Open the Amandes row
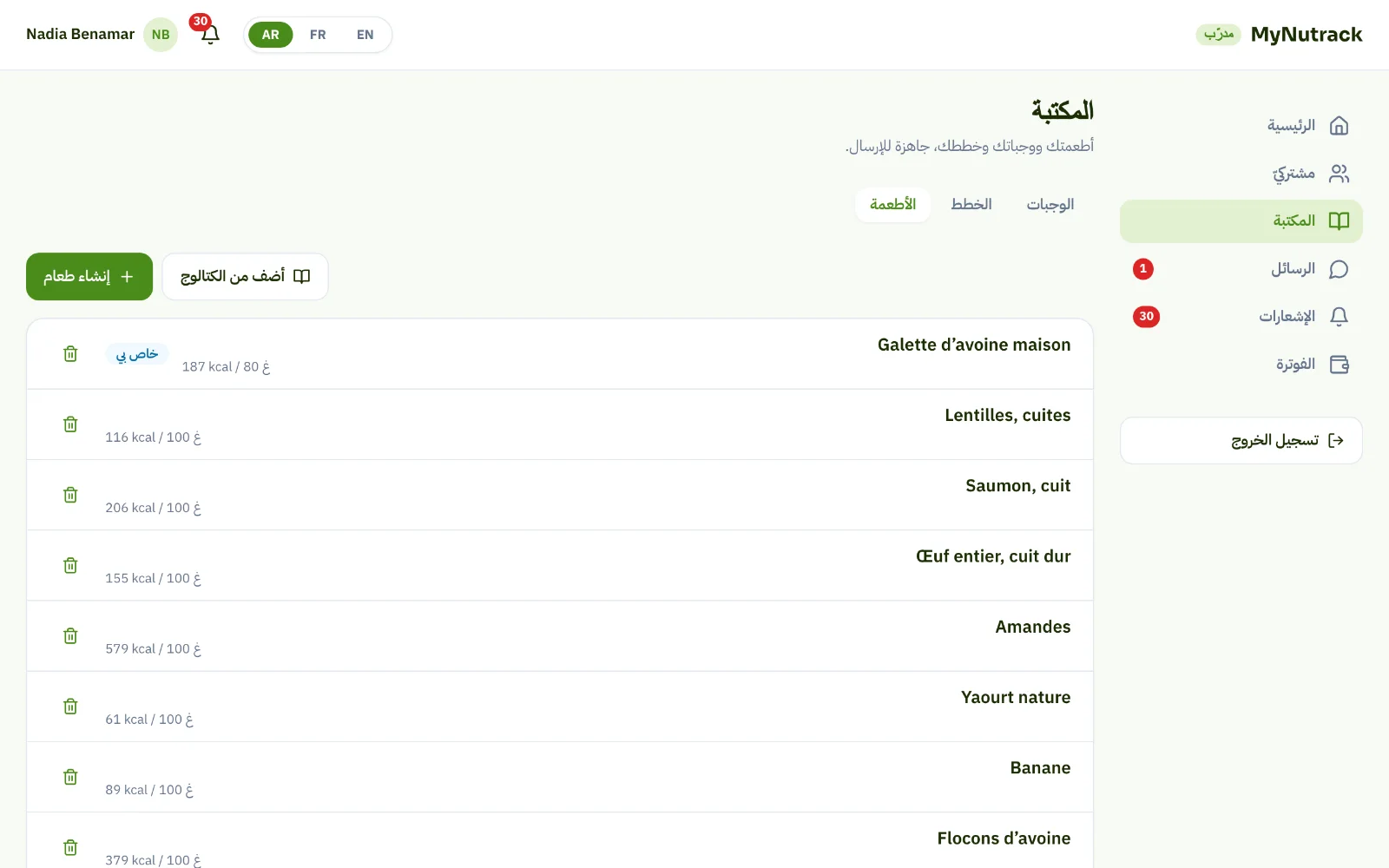1389x868 pixels. click(x=560, y=636)
